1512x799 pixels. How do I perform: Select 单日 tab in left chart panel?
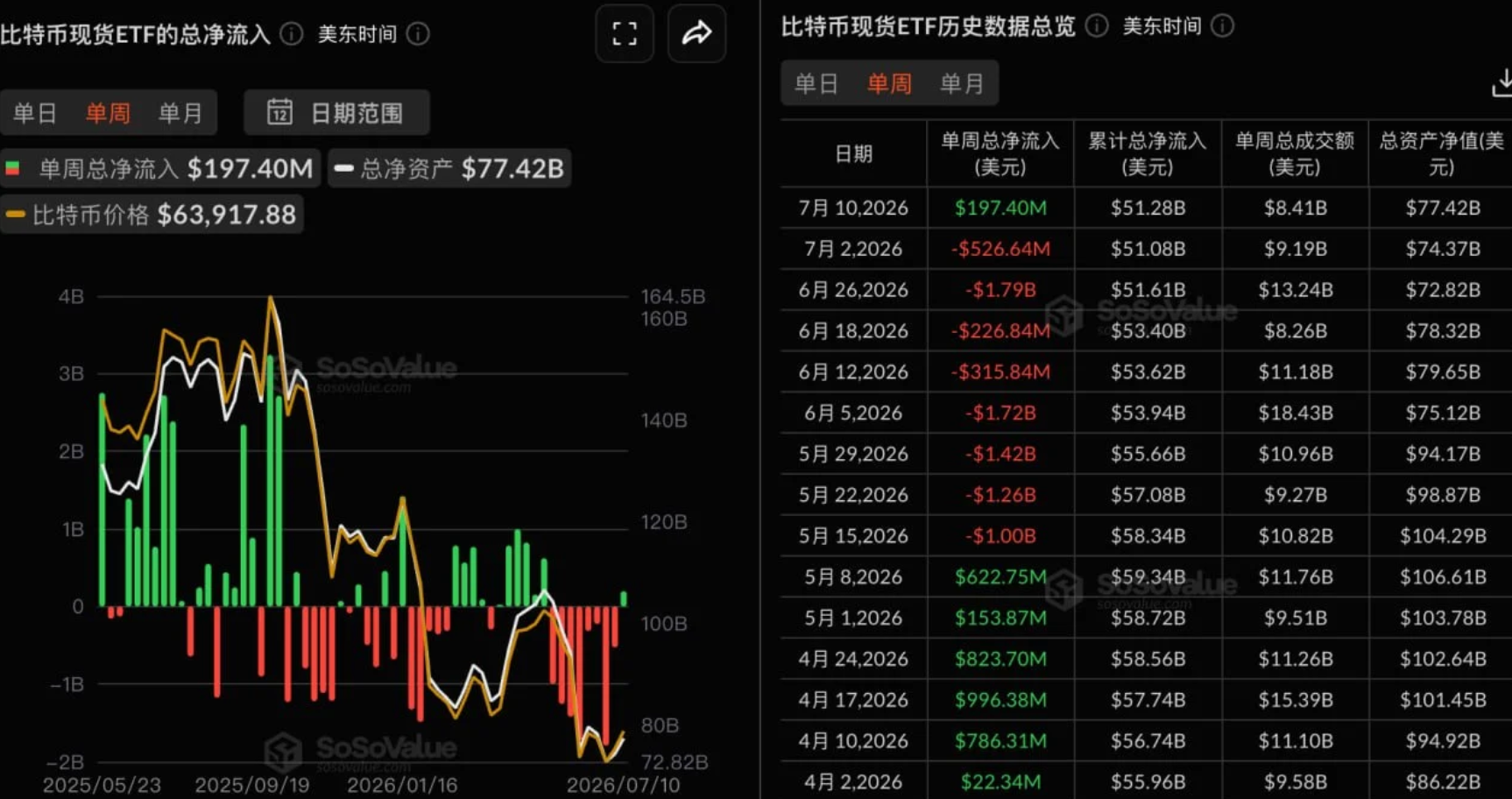click(x=34, y=113)
